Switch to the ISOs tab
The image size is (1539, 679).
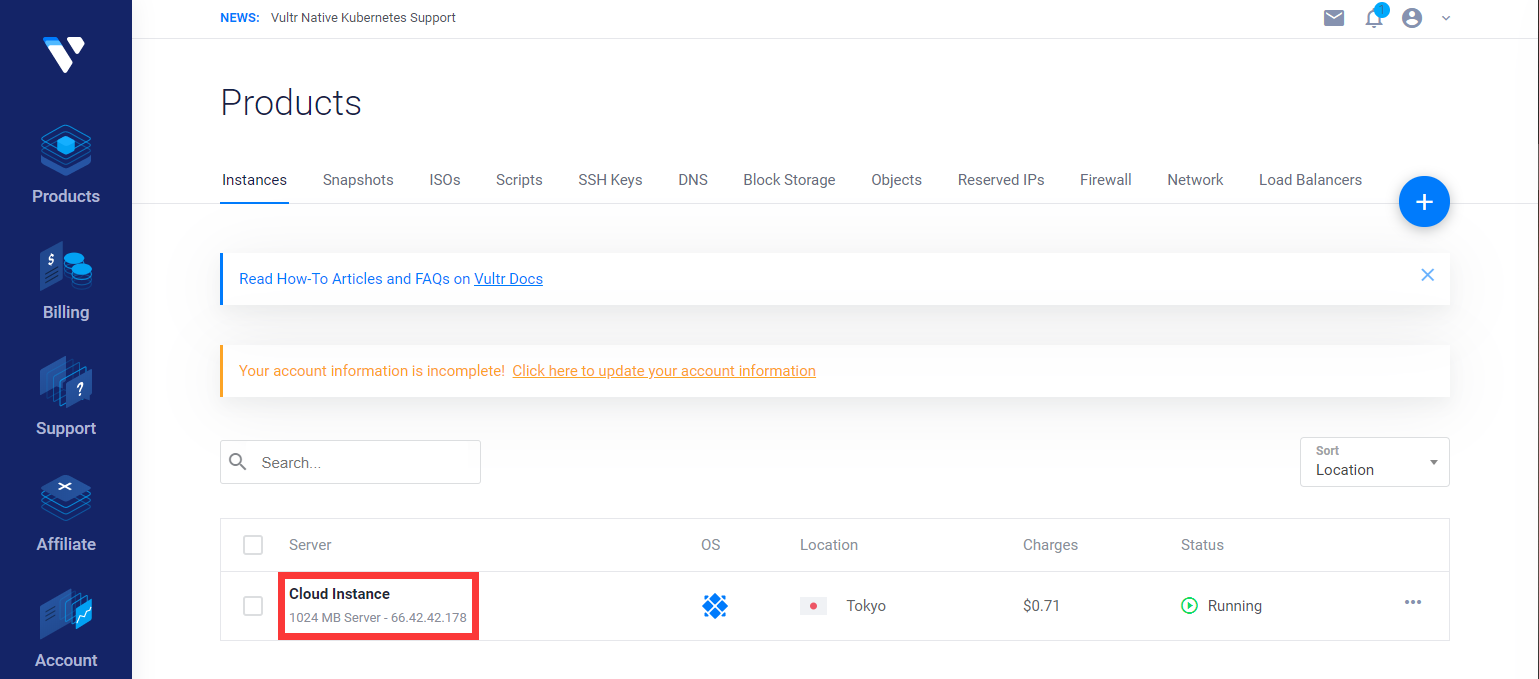click(445, 180)
